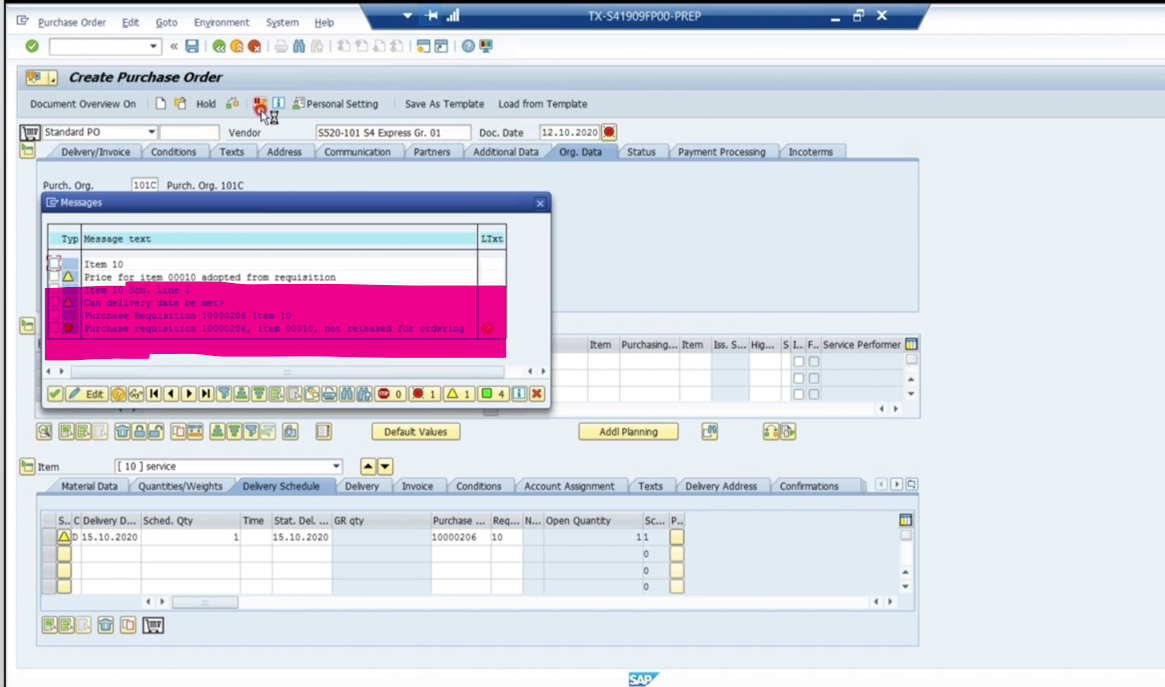
Task: Open the command field dropdown
Action: (153, 46)
